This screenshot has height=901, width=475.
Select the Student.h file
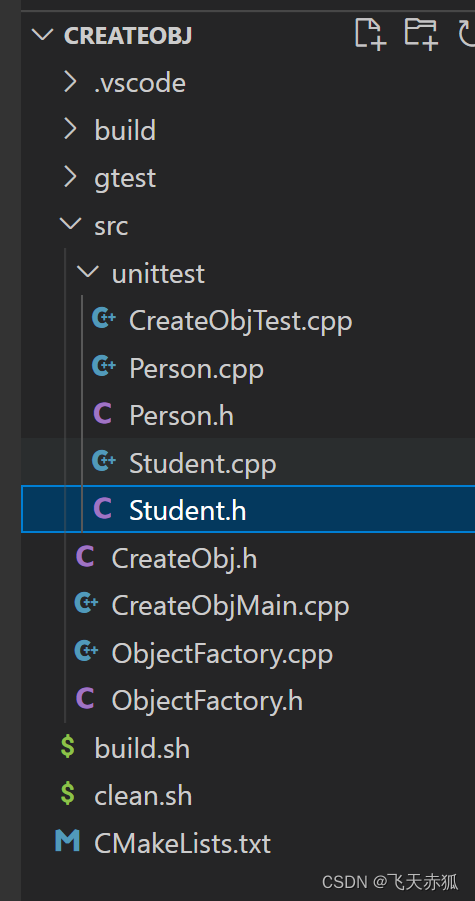pos(248,509)
